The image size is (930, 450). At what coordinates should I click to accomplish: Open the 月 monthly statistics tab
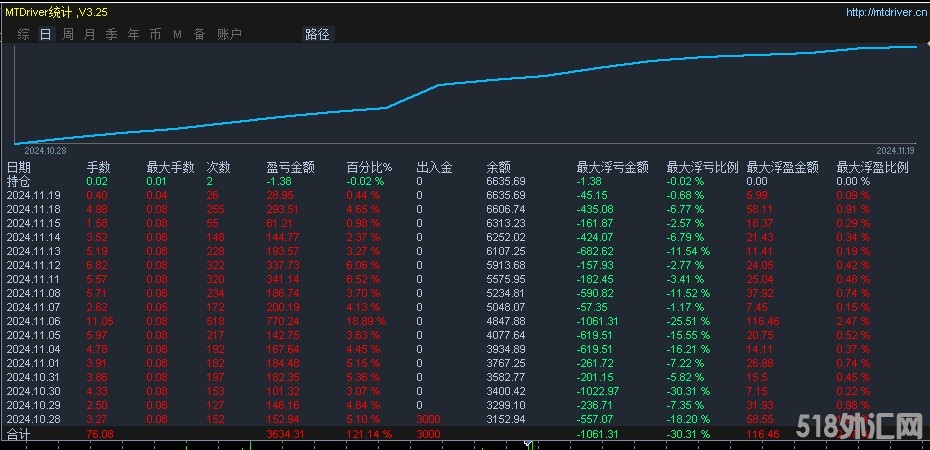point(90,34)
